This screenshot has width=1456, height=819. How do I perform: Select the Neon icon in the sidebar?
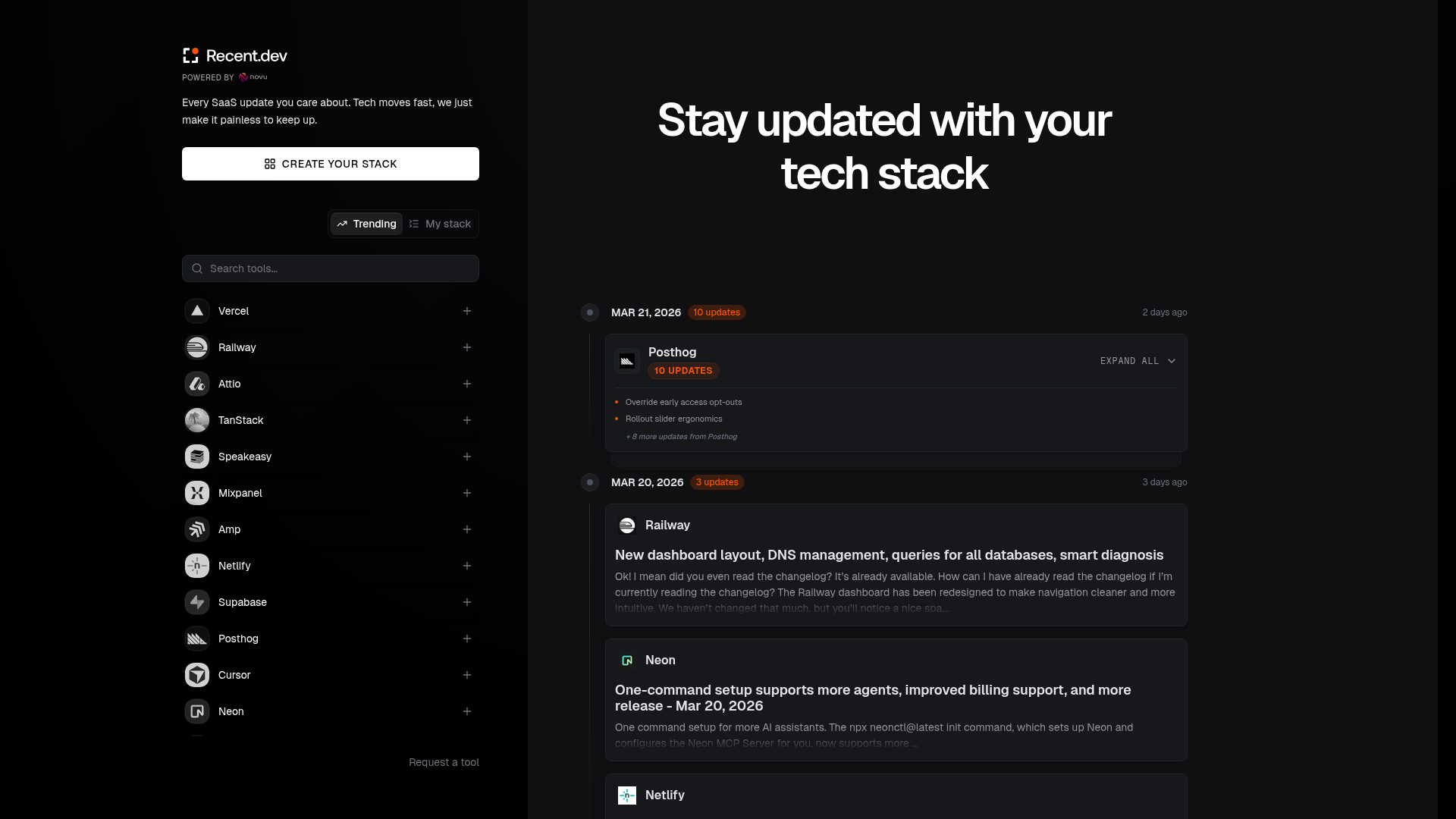coord(197,711)
